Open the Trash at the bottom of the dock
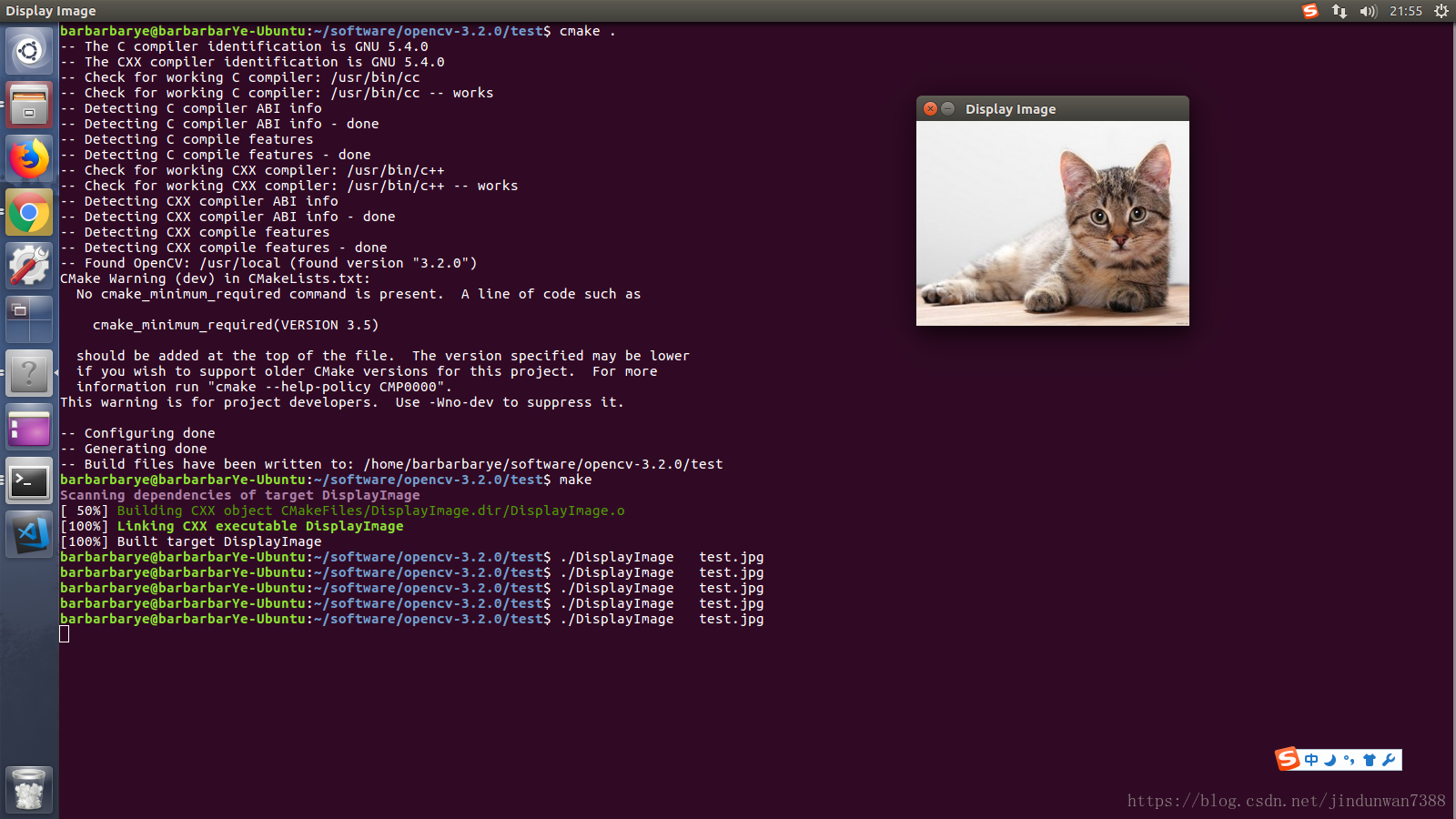Image resolution: width=1456 pixels, height=819 pixels. tap(29, 788)
